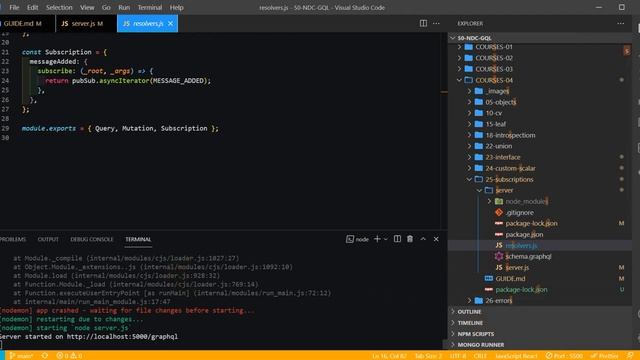The height and width of the screenshot is (360, 640).
Task: Open GUIDE.md in the explorer tree
Action: point(510,278)
